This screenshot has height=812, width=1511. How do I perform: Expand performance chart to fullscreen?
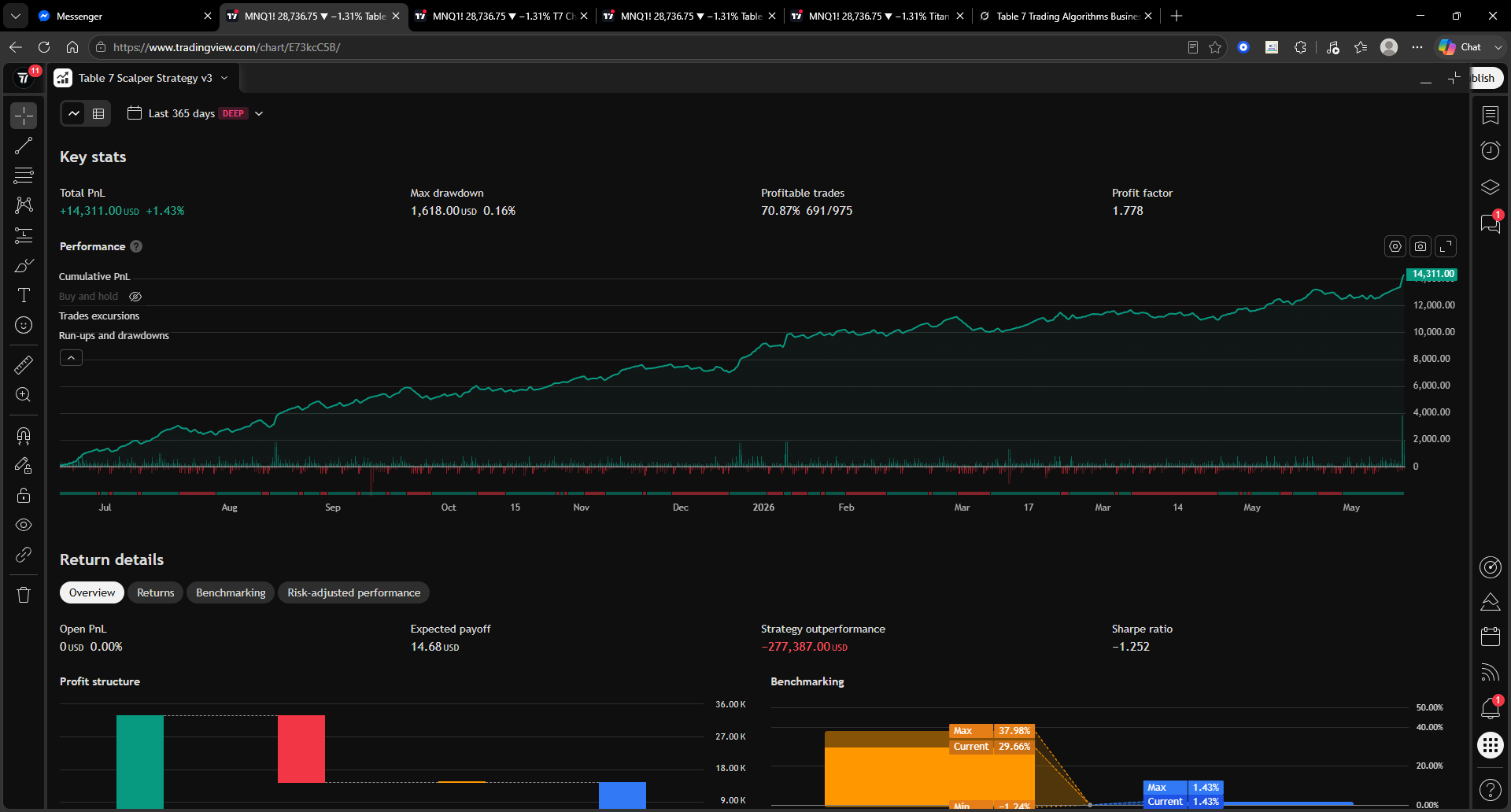1446,246
